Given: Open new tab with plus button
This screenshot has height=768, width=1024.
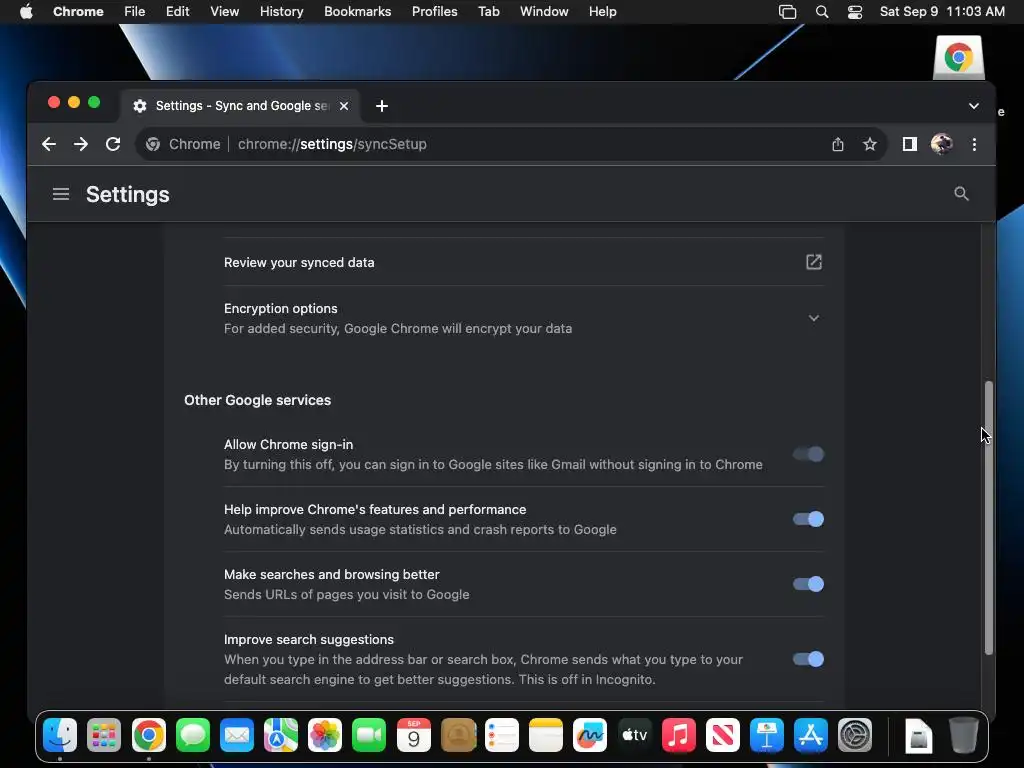Looking at the screenshot, I should (382, 106).
